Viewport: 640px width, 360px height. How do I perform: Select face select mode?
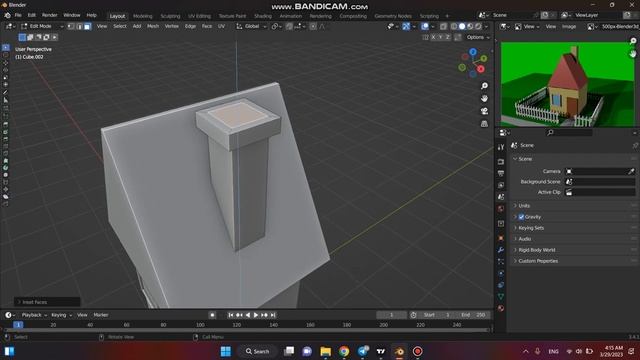point(87,26)
